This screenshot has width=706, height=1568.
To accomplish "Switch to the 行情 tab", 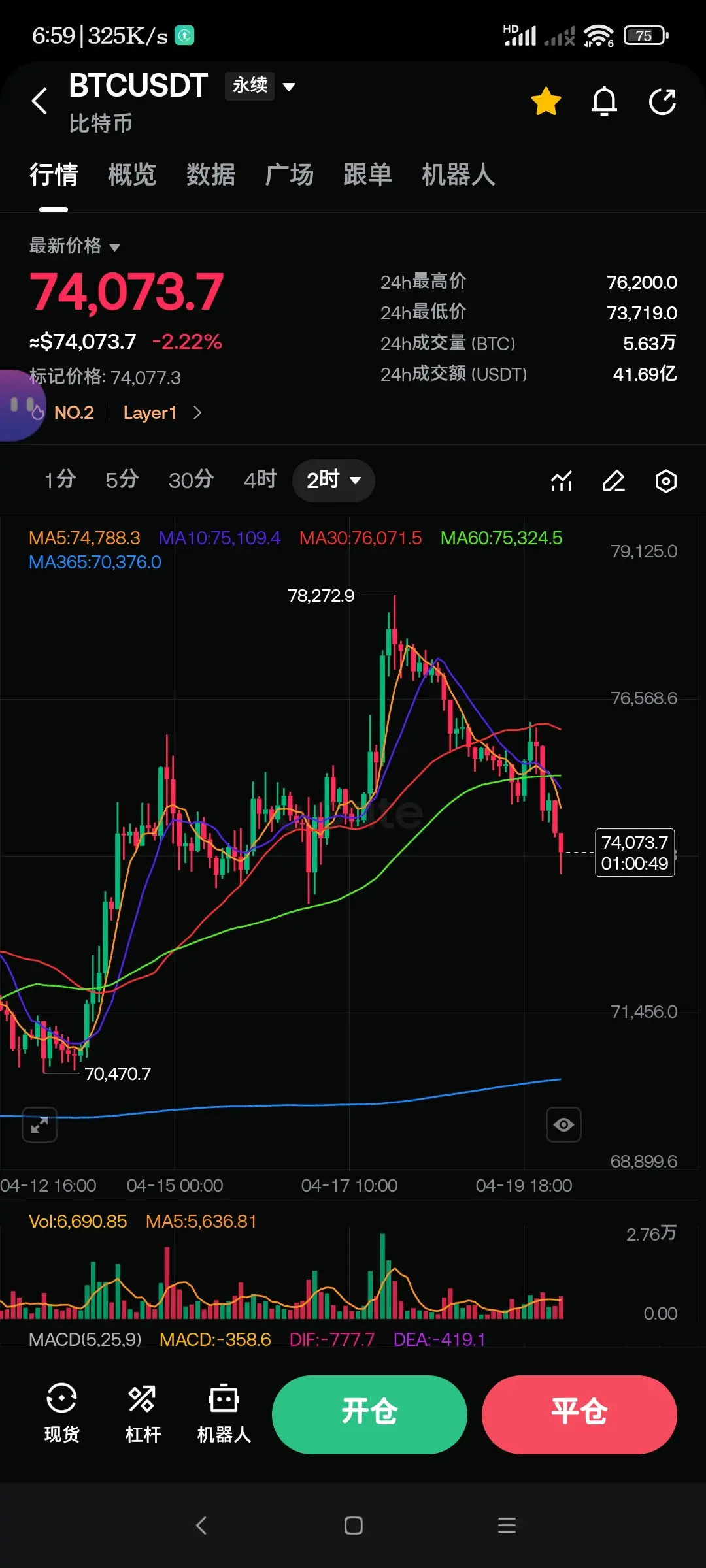I will (54, 174).
